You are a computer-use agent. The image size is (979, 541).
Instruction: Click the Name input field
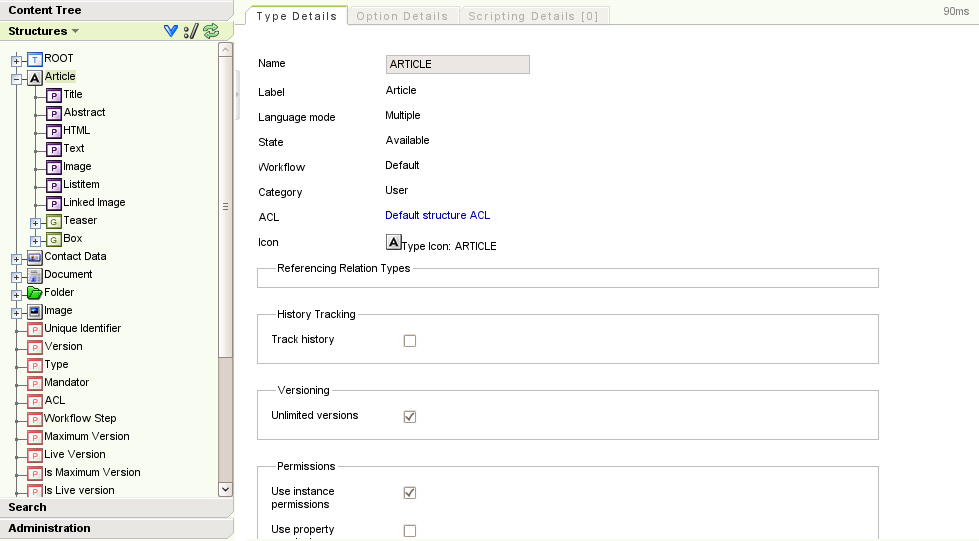457,64
